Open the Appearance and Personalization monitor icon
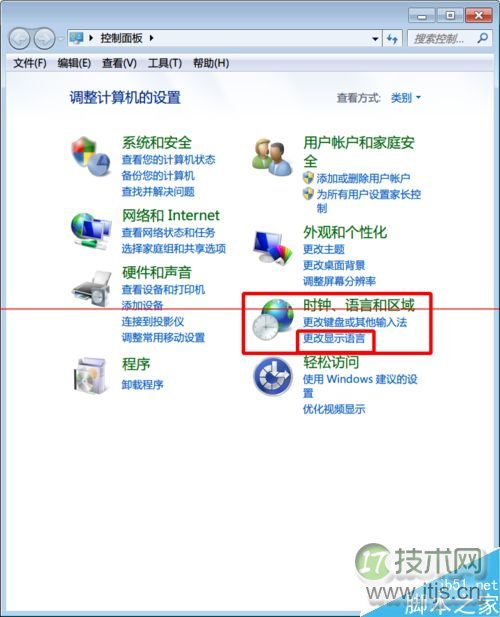 tap(273, 247)
